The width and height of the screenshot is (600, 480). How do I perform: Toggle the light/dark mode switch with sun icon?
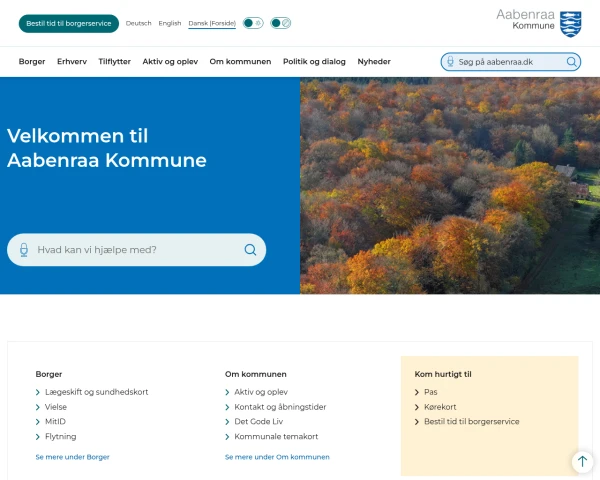(x=253, y=23)
